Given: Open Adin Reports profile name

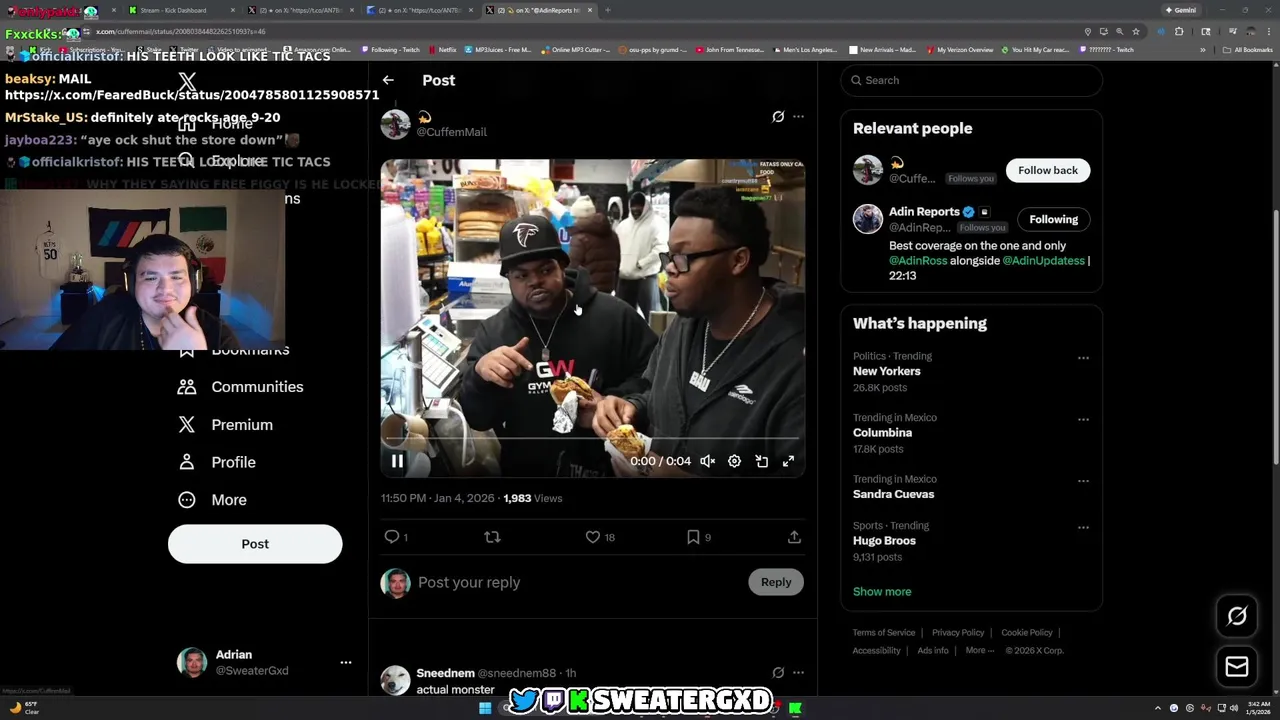Looking at the screenshot, I should point(924,212).
